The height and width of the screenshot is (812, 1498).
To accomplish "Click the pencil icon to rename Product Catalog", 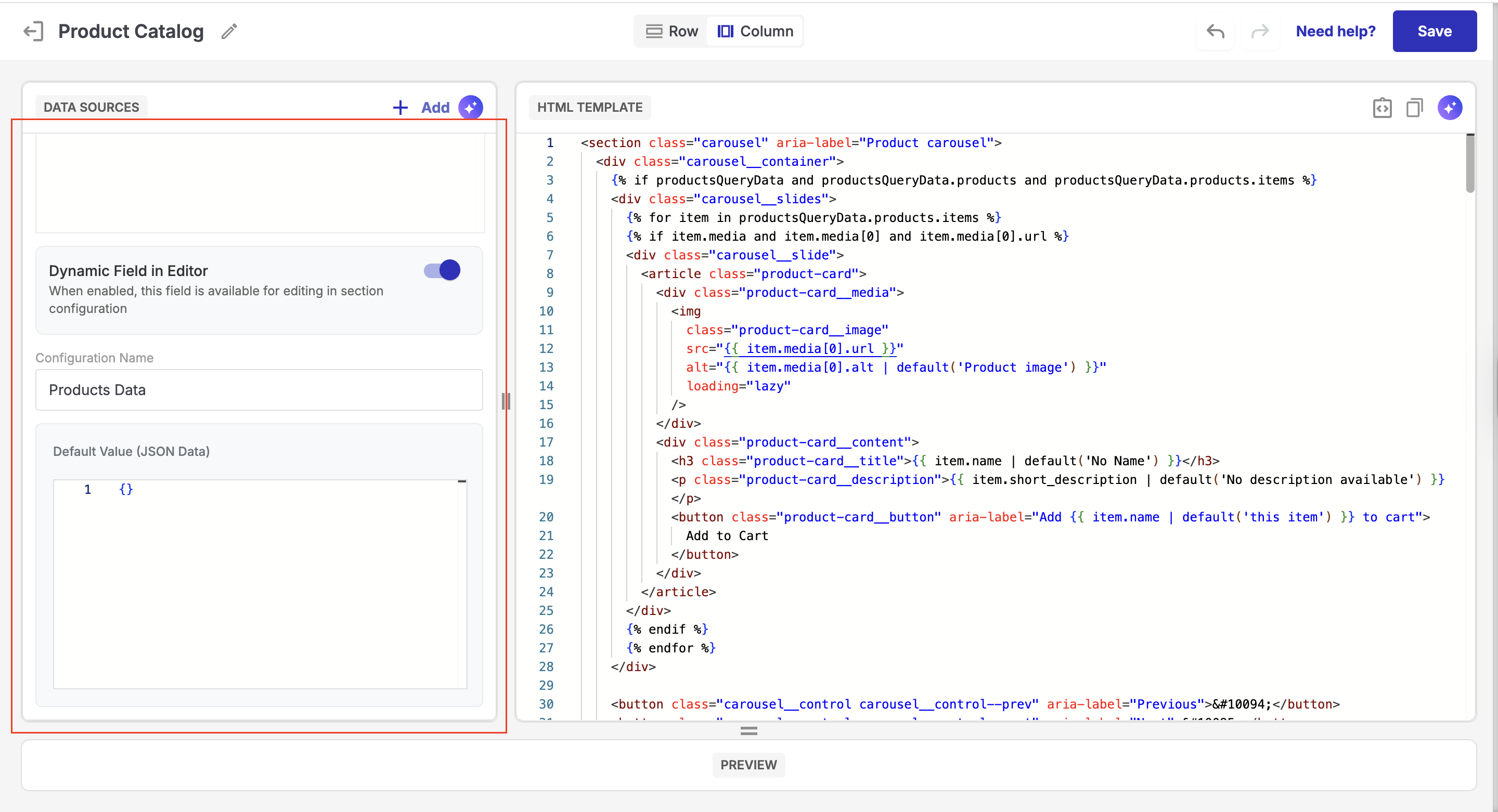I will (x=229, y=31).
